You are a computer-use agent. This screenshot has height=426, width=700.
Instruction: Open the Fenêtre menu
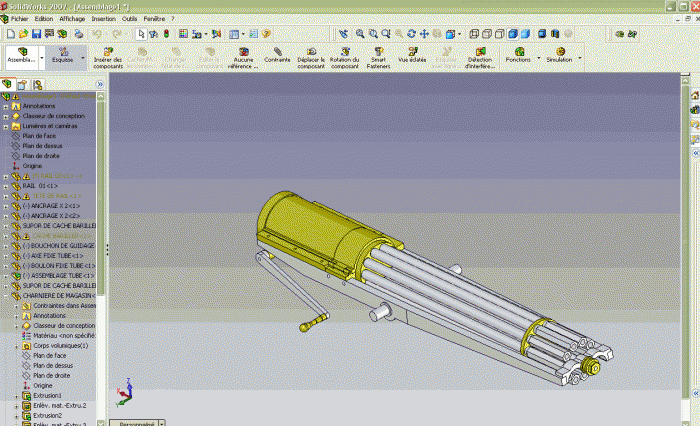pyautogui.click(x=154, y=19)
